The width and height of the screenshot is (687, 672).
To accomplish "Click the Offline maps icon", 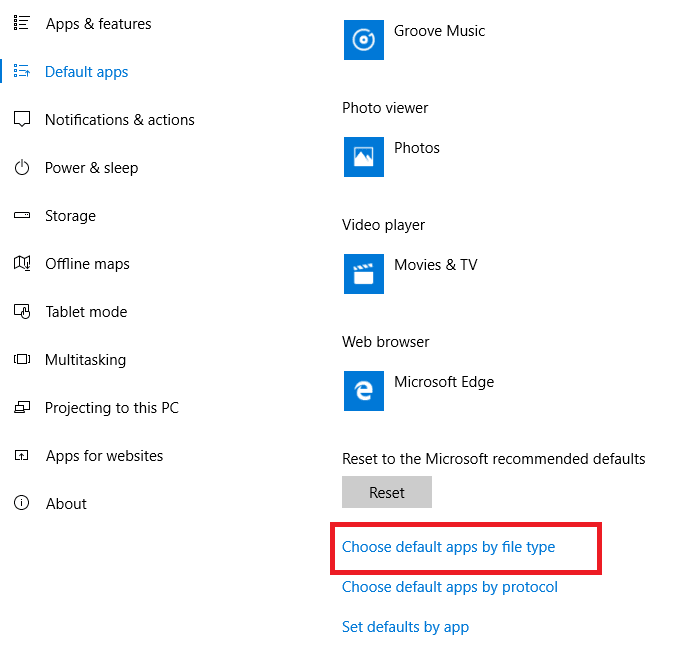I will pyautogui.click(x=22, y=264).
